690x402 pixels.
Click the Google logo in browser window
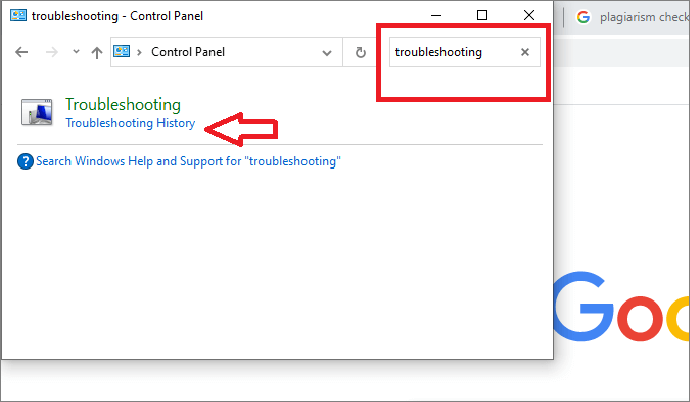(x=621, y=307)
